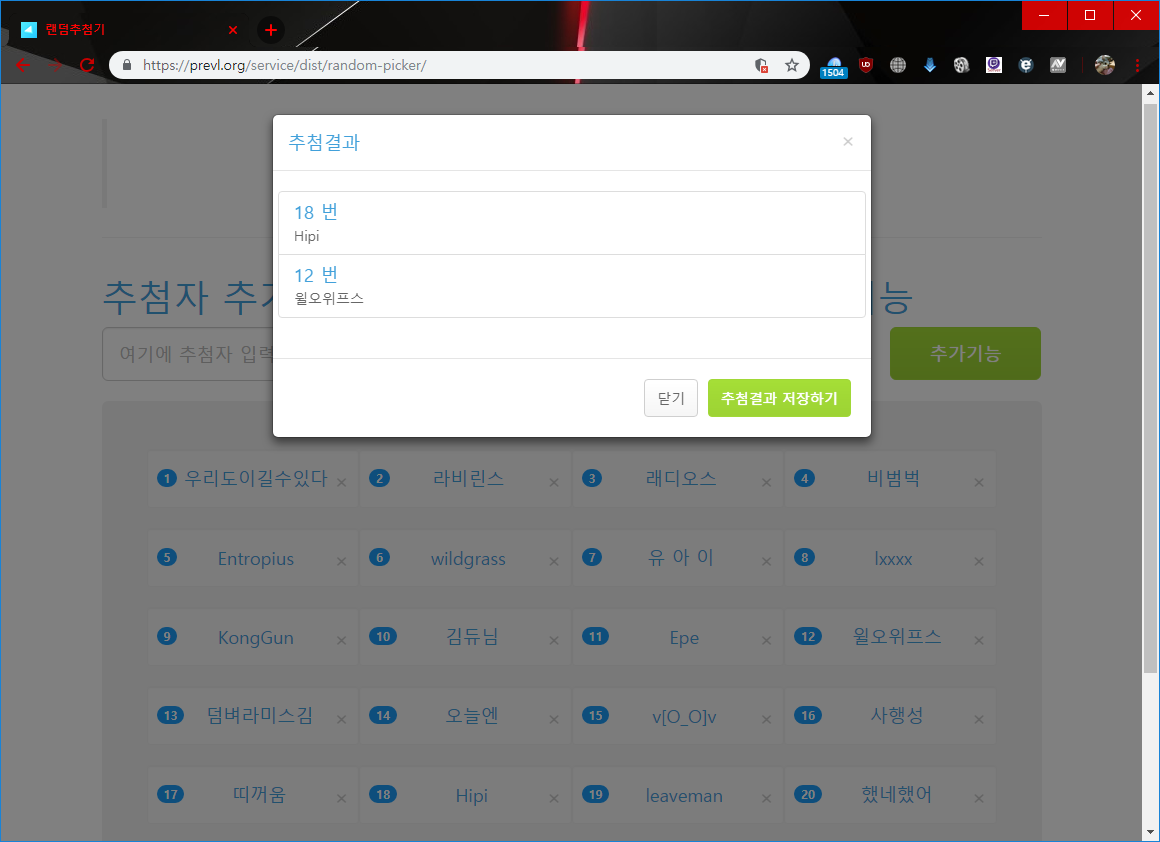Screen dimensions: 1160x842
Task: Click the globe extension icon
Action: point(898,65)
